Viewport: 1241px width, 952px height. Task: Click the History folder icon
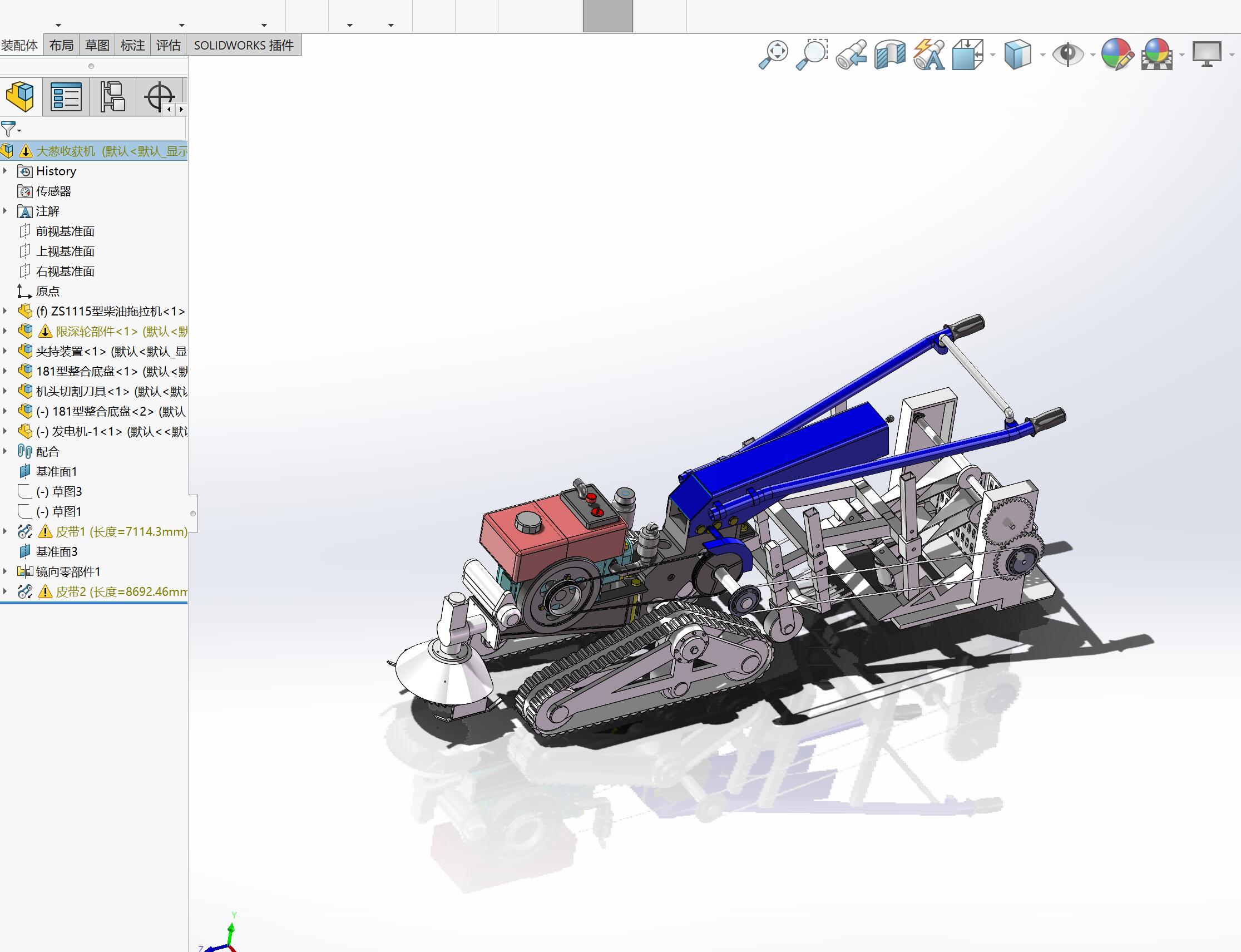pos(25,171)
